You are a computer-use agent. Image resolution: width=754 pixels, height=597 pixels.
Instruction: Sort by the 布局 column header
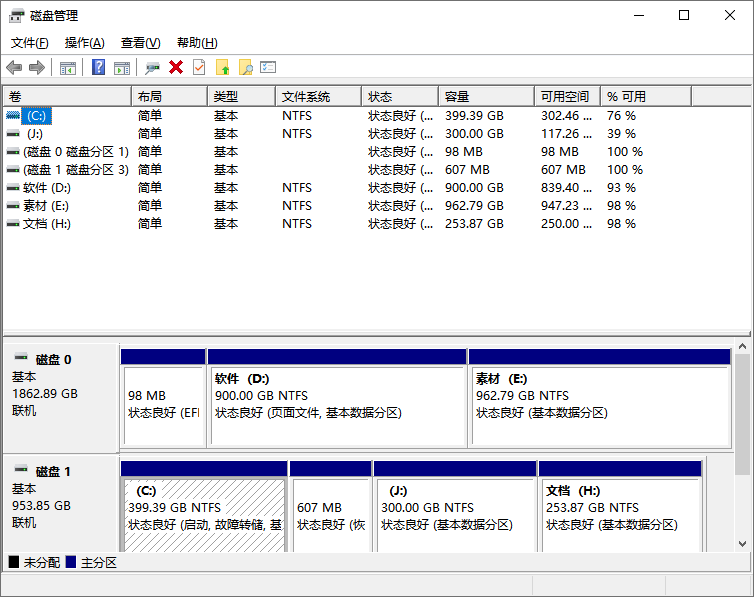[169, 97]
